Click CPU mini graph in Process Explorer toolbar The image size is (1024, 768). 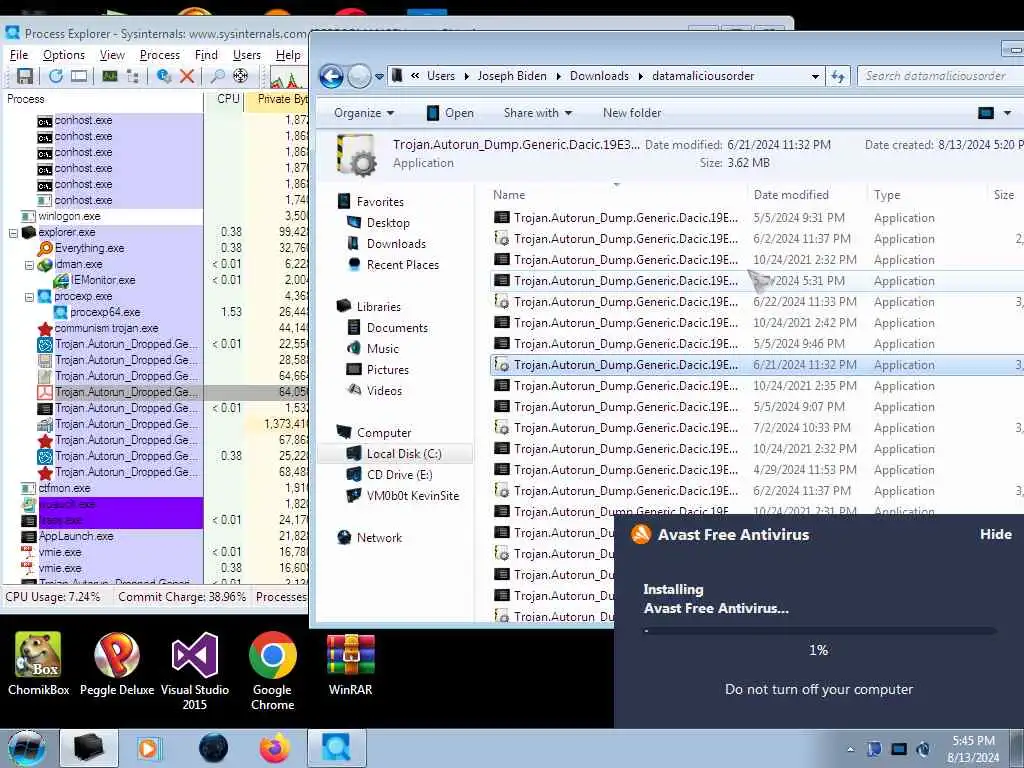click(x=288, y=78)
